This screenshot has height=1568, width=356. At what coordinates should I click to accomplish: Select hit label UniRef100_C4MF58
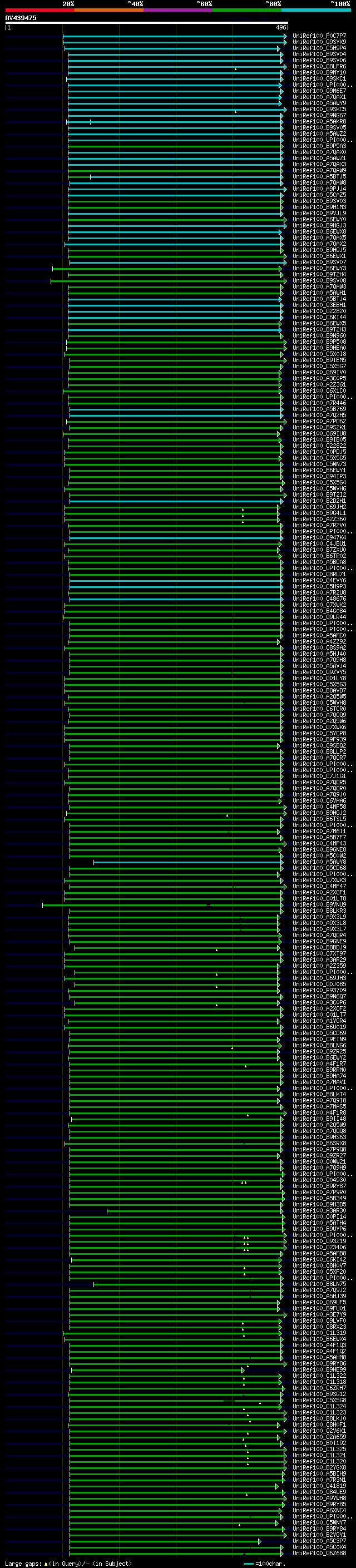click(319, 807)
